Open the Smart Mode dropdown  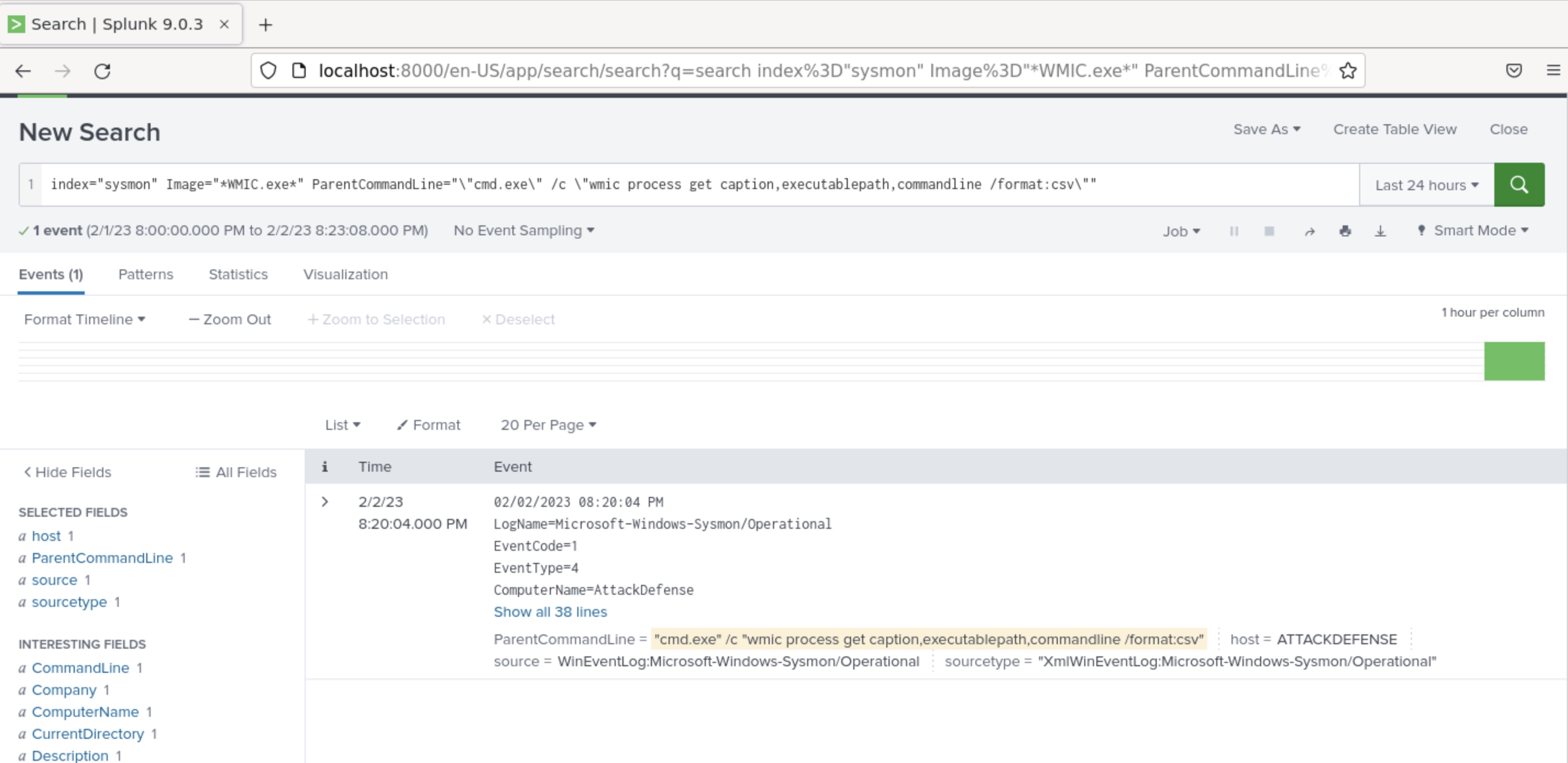1473,230
